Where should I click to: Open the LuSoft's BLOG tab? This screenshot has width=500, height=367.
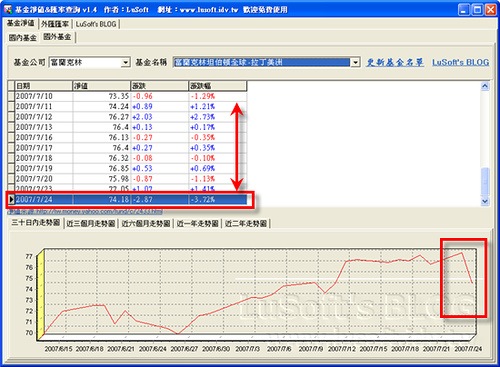[96, 24]
